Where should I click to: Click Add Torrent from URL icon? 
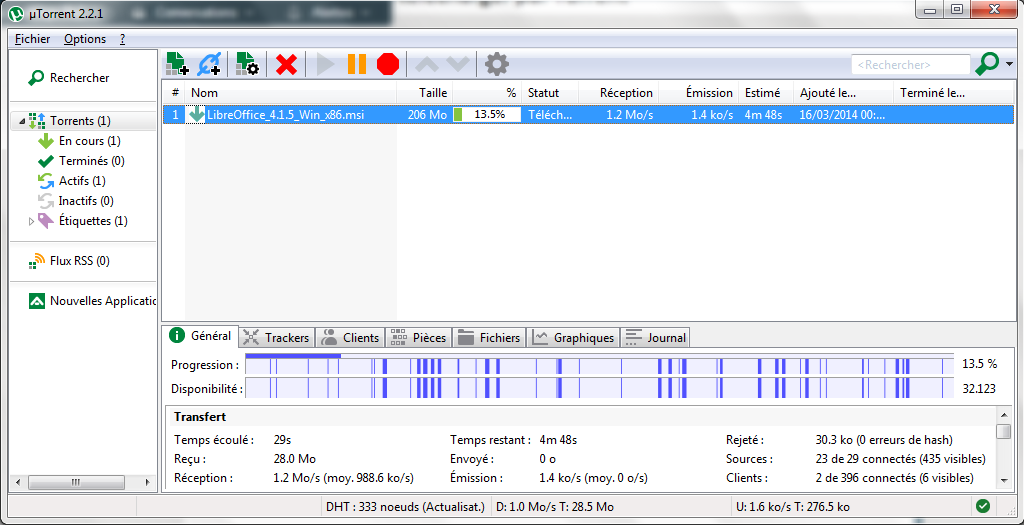coord(209,64)
